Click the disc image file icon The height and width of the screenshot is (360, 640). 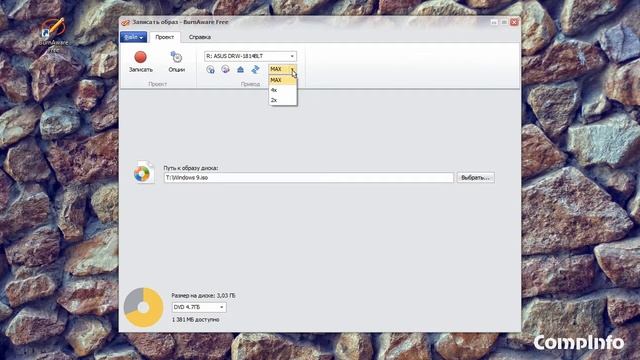143,172
